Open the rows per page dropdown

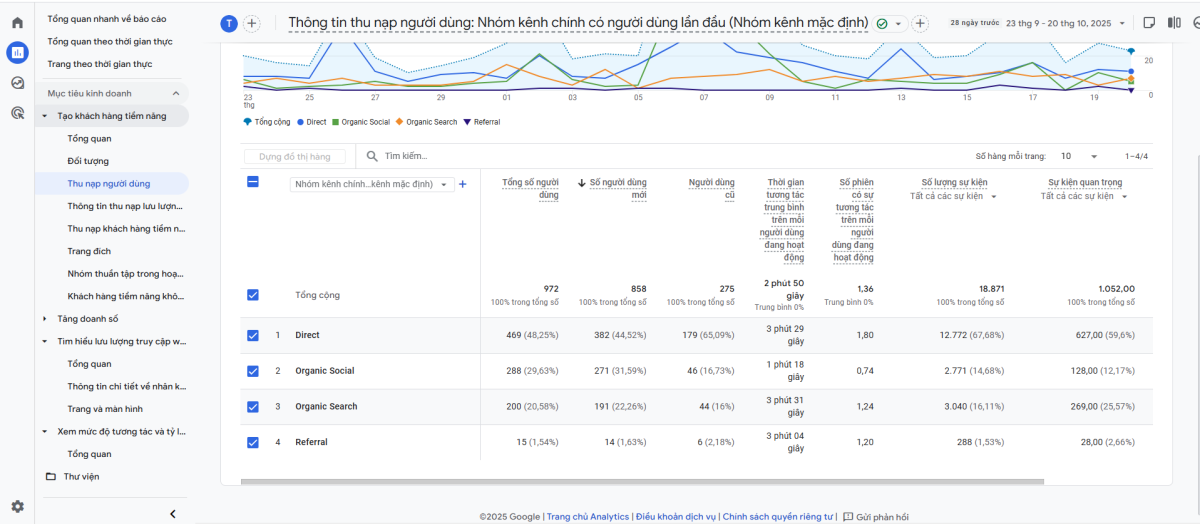pyautogui.click(x=1079, y=157)
